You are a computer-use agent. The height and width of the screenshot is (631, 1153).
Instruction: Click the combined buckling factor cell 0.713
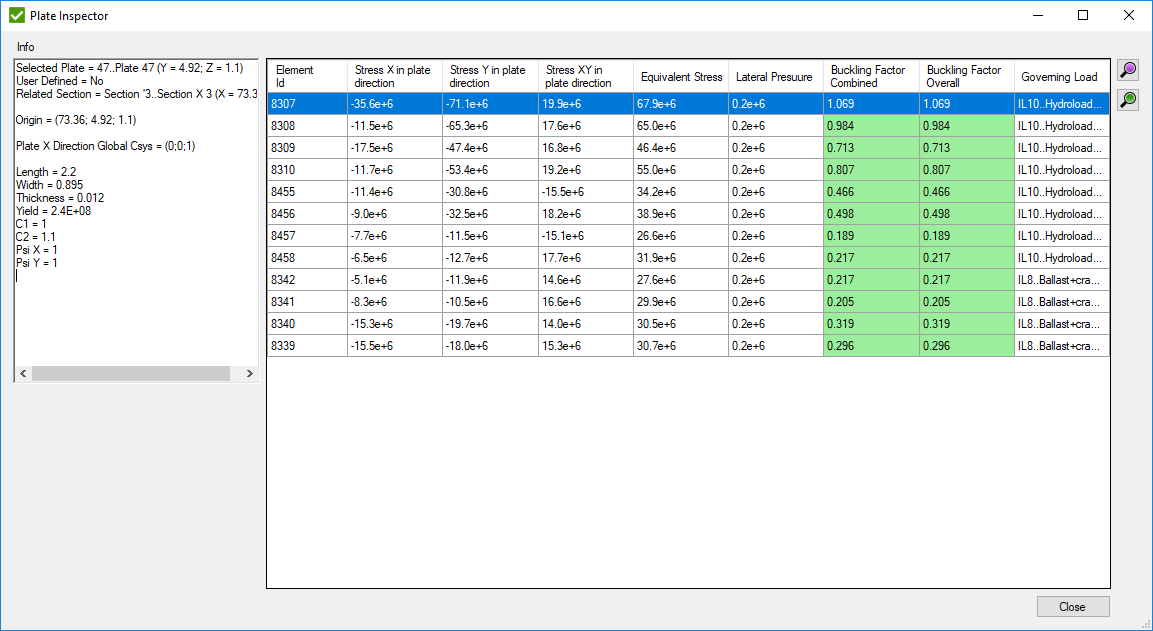[x=871, y=148]
